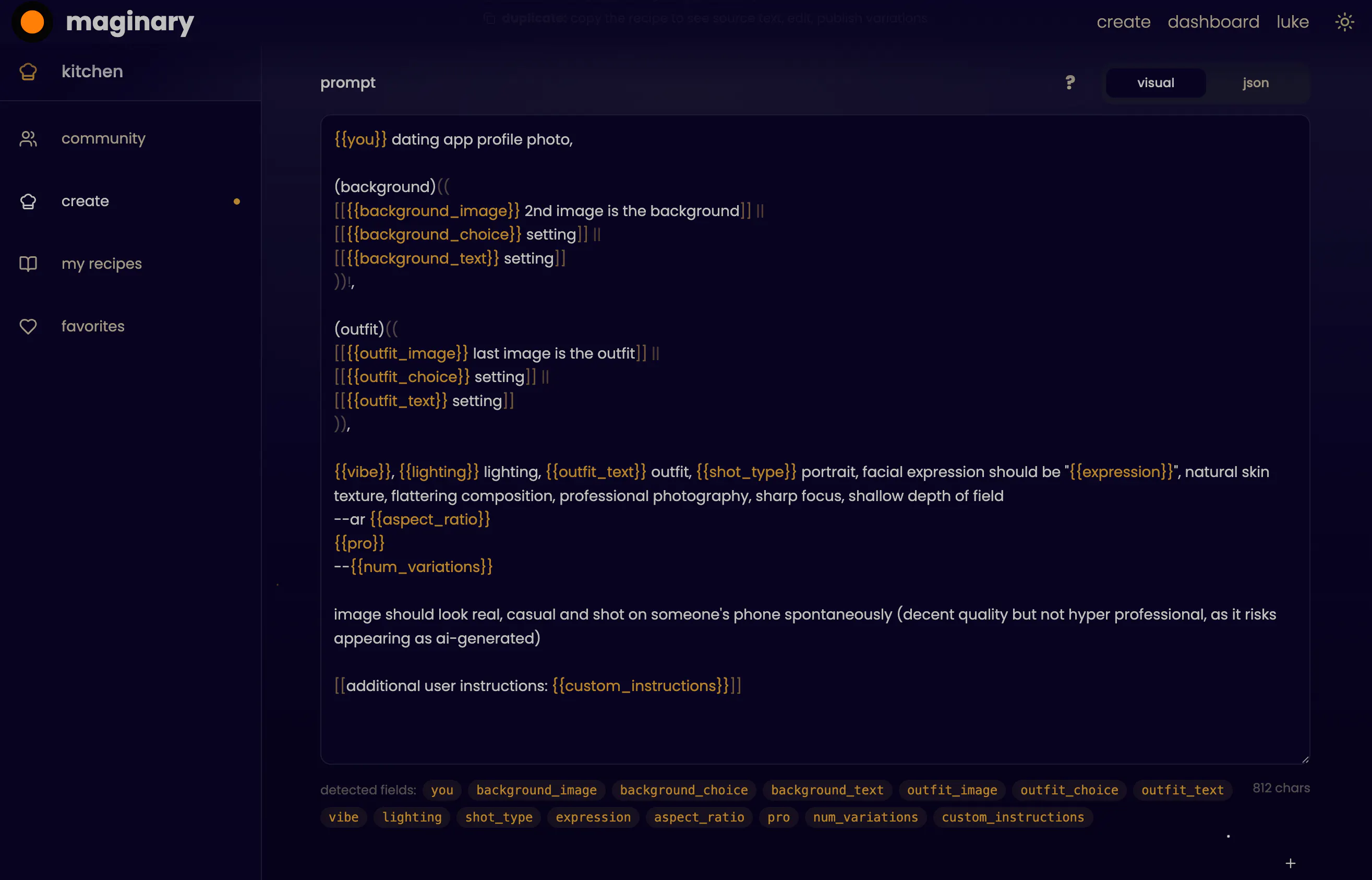
Task: Click {{outfit_choice}} variable in prompt
Action: (x=408, y=377)
